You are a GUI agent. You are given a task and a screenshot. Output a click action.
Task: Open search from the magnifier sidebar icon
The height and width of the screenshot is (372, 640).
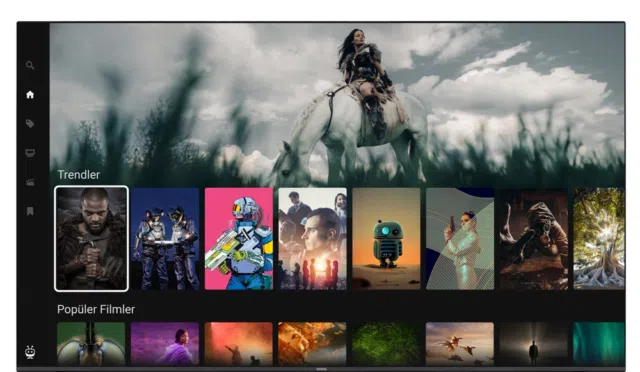(30, 65)
